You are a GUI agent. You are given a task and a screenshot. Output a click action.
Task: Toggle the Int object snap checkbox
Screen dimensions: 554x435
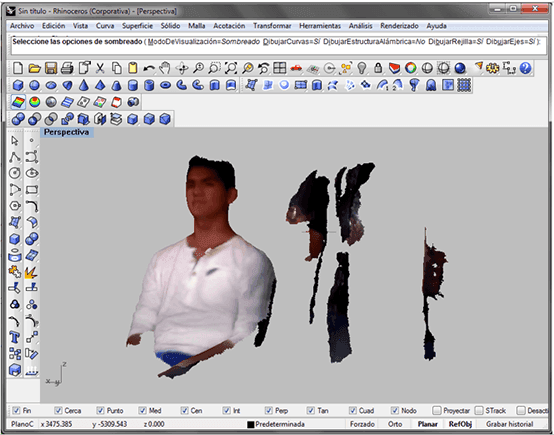pos(226,411)
